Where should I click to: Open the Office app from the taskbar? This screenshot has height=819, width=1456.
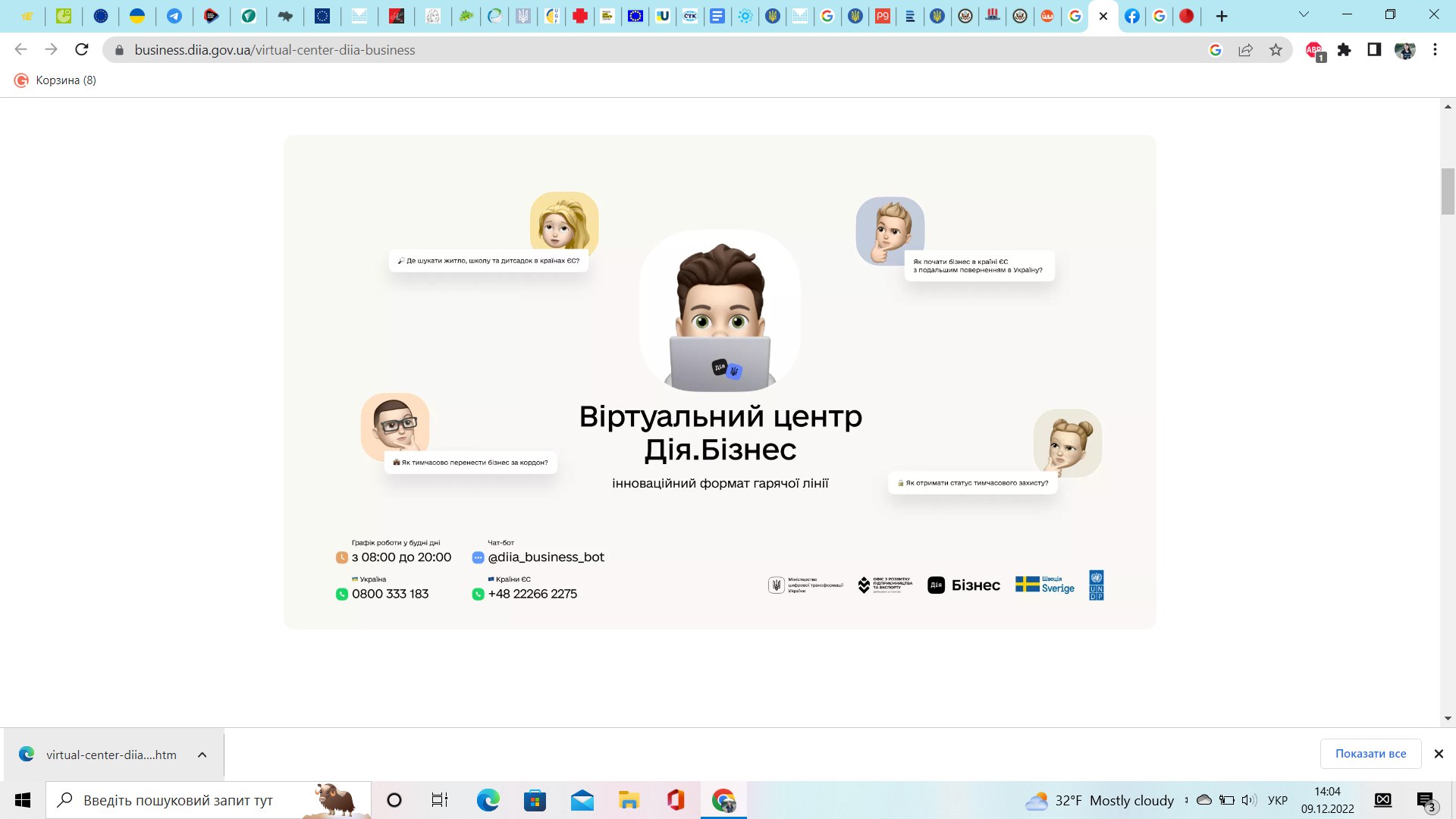[x=676, y=800]
